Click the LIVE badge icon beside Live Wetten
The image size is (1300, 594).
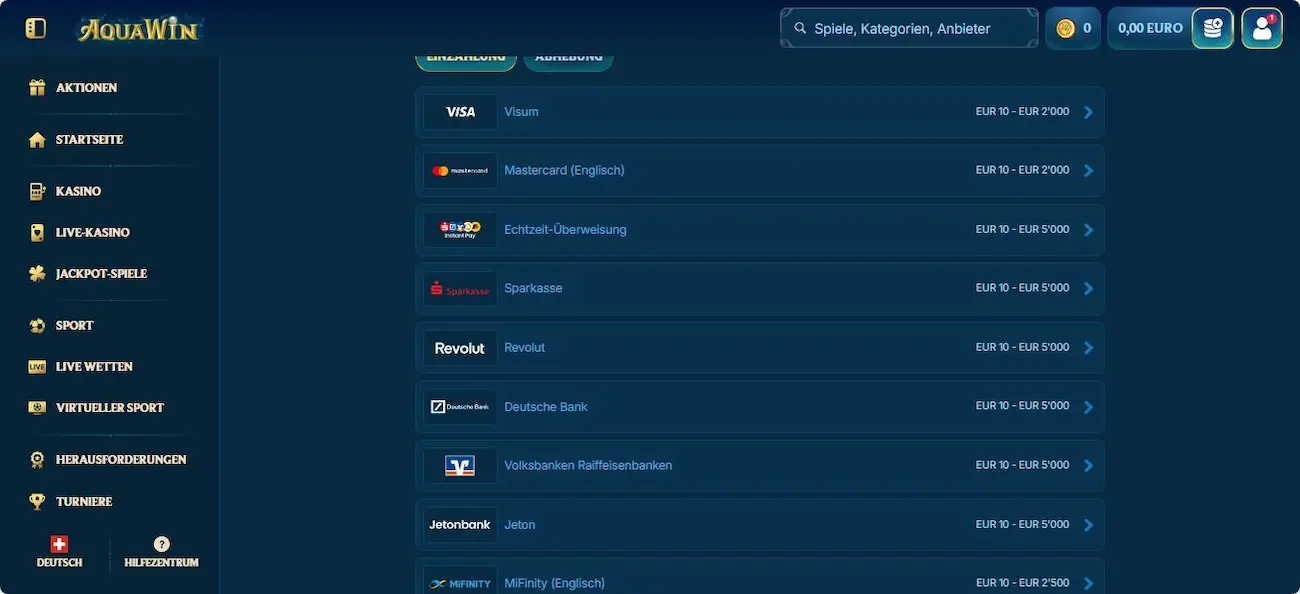point(37,367)
